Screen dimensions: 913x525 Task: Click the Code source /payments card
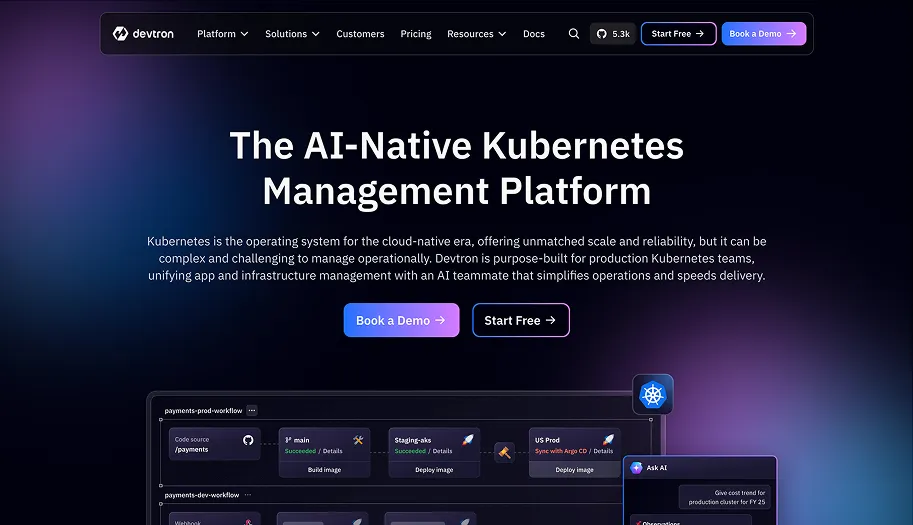[x=214, y=444]
